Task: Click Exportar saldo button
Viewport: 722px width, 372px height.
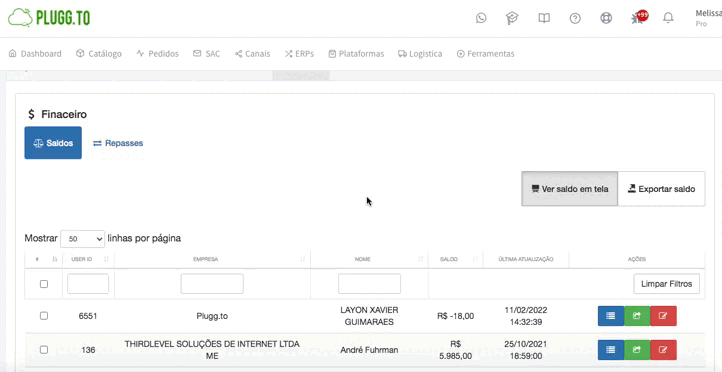Action: 661,189
